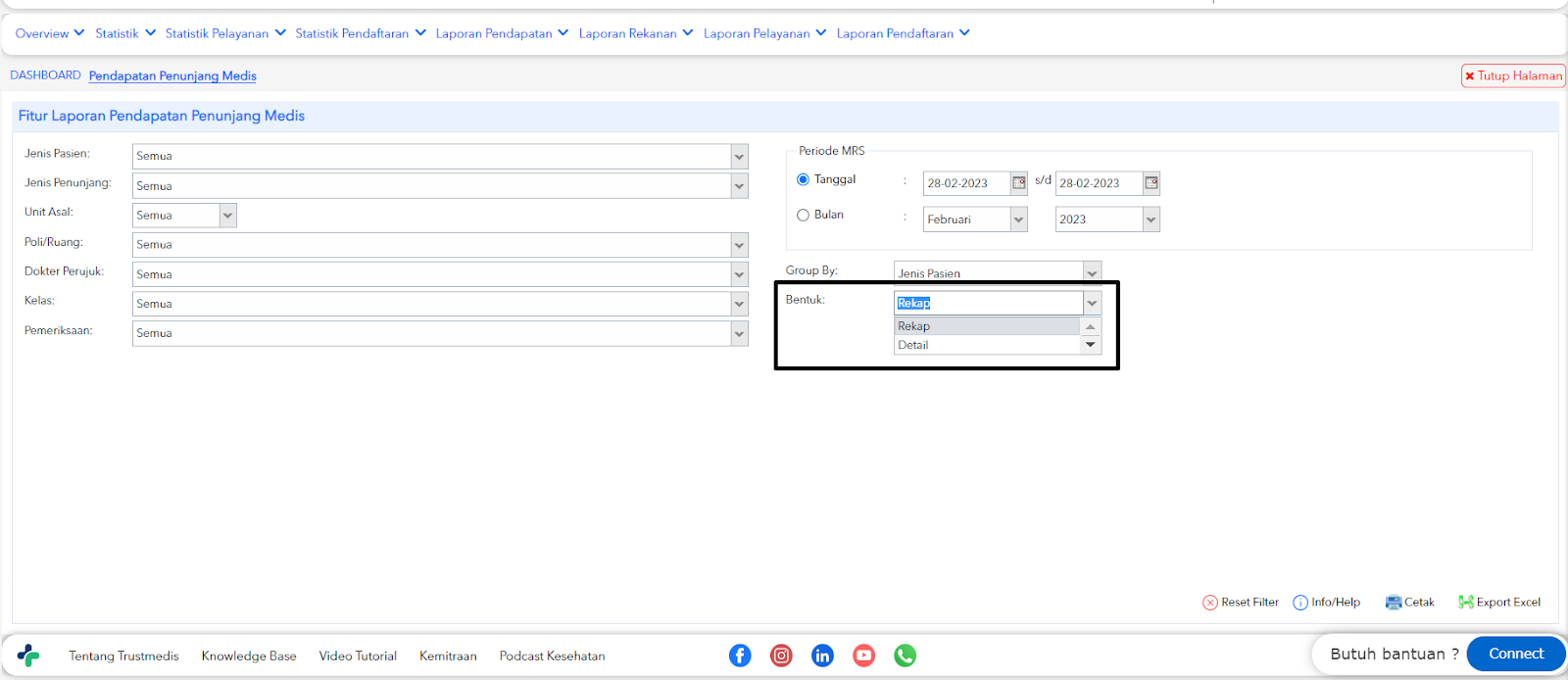Click the Trustmedis logo icon

[28, 656]
